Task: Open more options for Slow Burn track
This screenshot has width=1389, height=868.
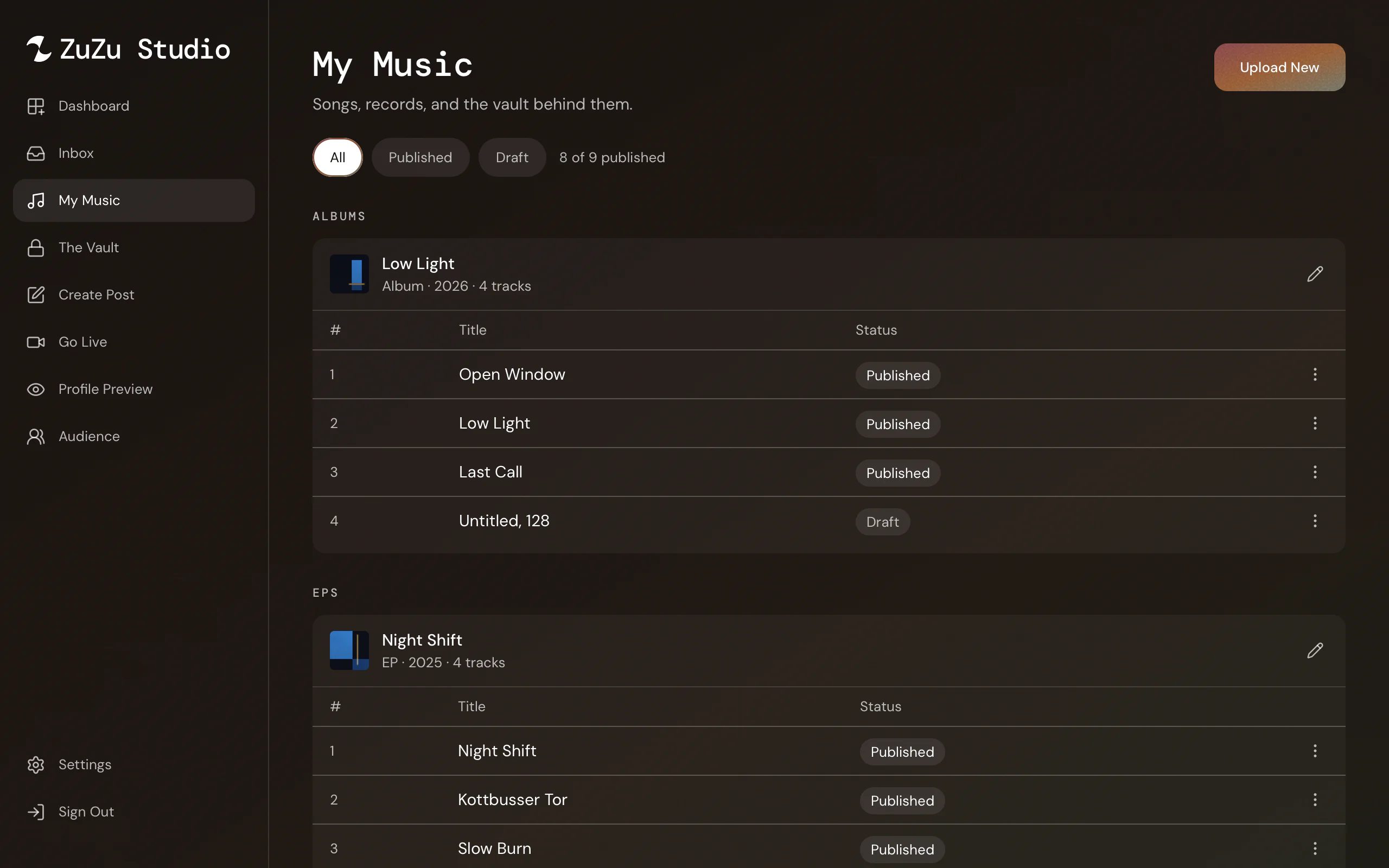Action: pyautogui.click(x=1315, y=848)
